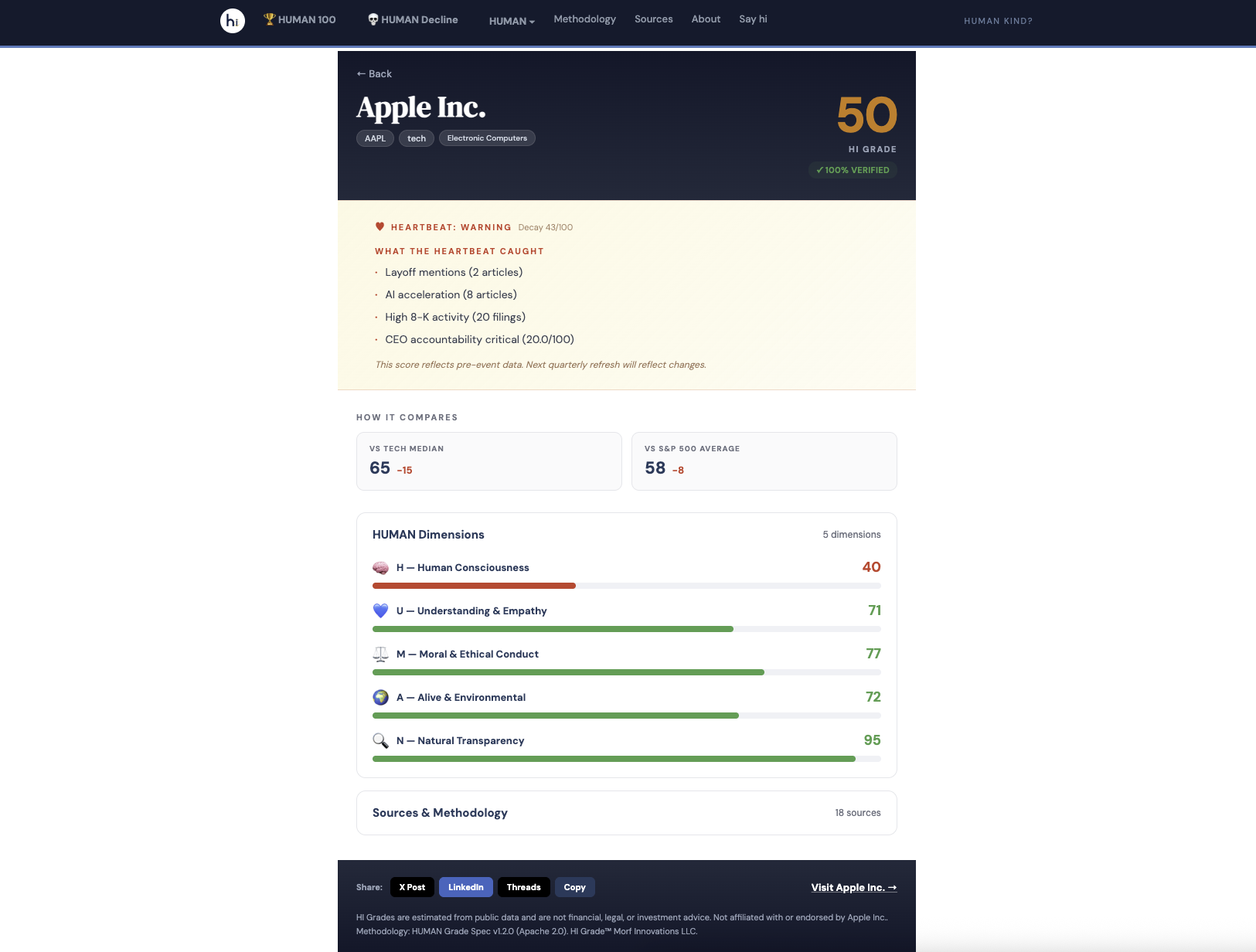Image resolution: width=1256 pixels, height=952 pixels.
Task: Select Say hi in the navigation
Action: (754, 19)
